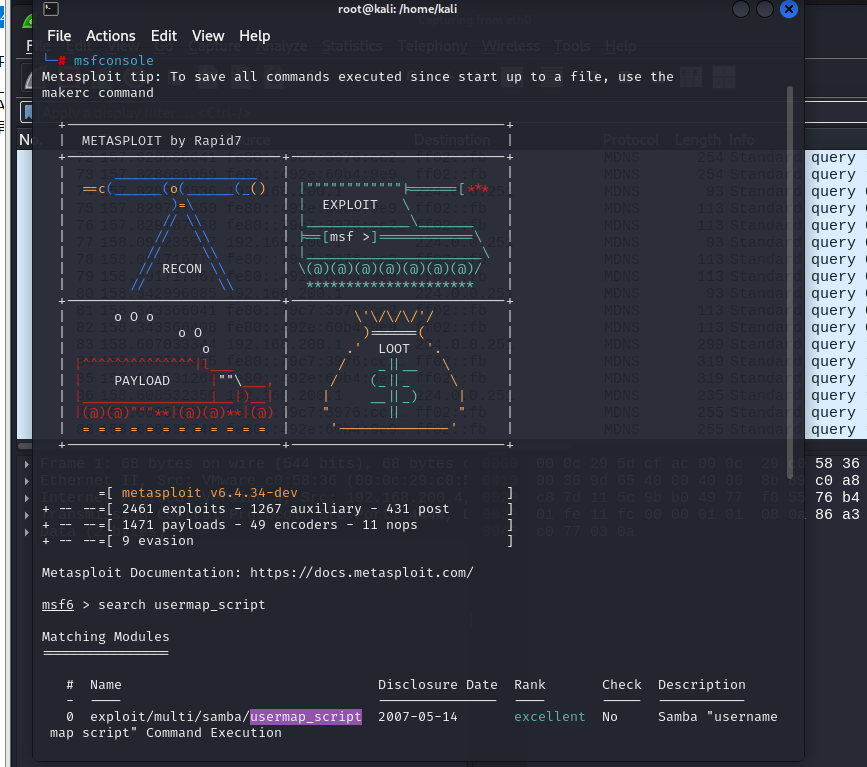Click the 'Disclosure Date' column header
Screen dimensions: 867x767
tap(437, 685)
